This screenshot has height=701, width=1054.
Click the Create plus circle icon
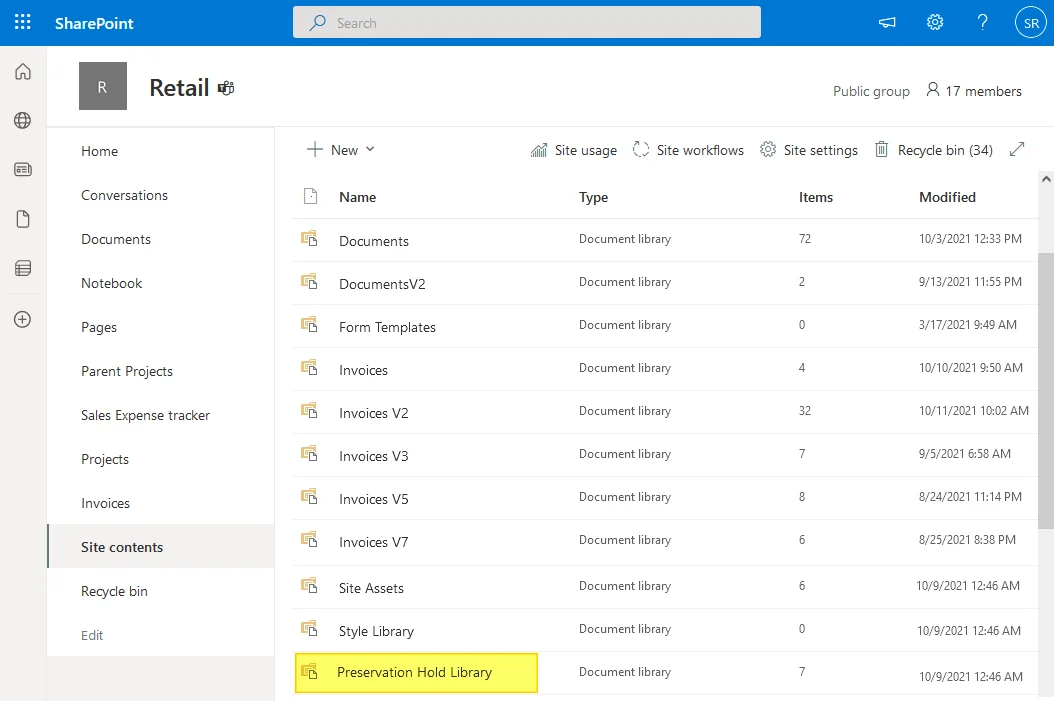[23, 319]
